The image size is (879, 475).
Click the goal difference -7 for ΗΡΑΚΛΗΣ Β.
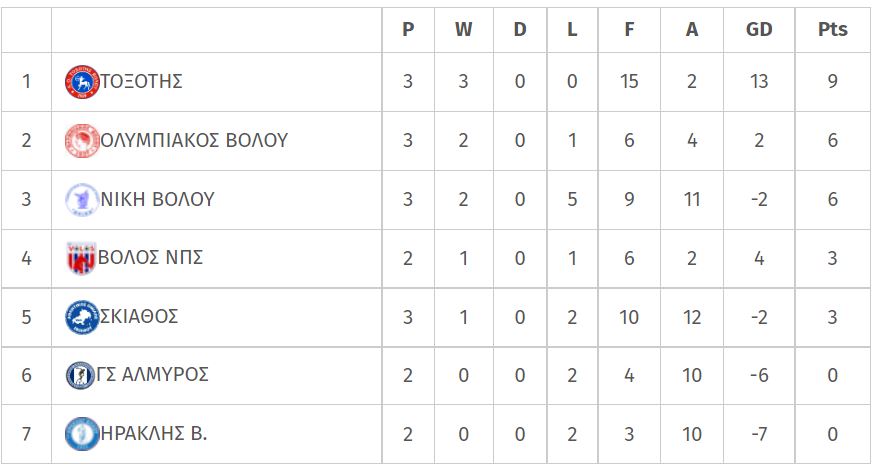(759, 434)
